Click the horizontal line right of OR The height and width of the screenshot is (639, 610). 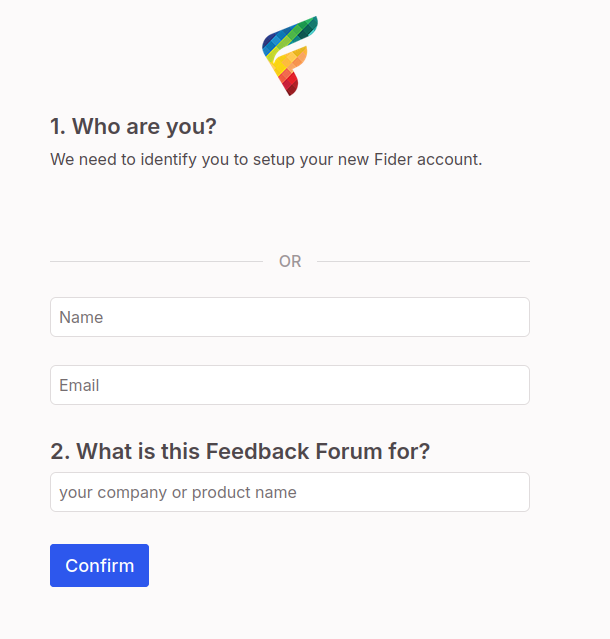[x=423, y=262]
